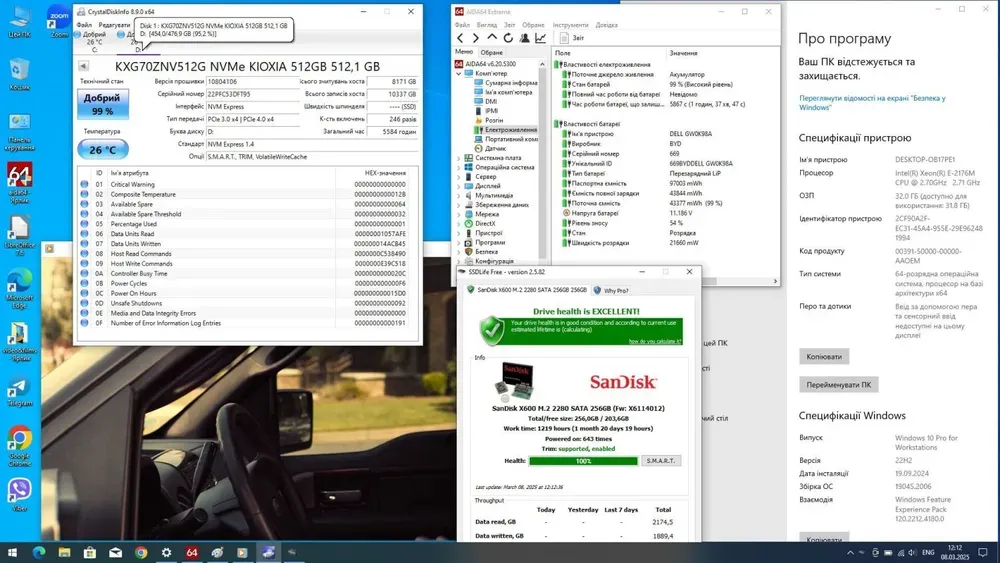1000x563 pixels.
Task: Click the S.M.A.R.T. button in SSDLife
Action: [660, 461]
